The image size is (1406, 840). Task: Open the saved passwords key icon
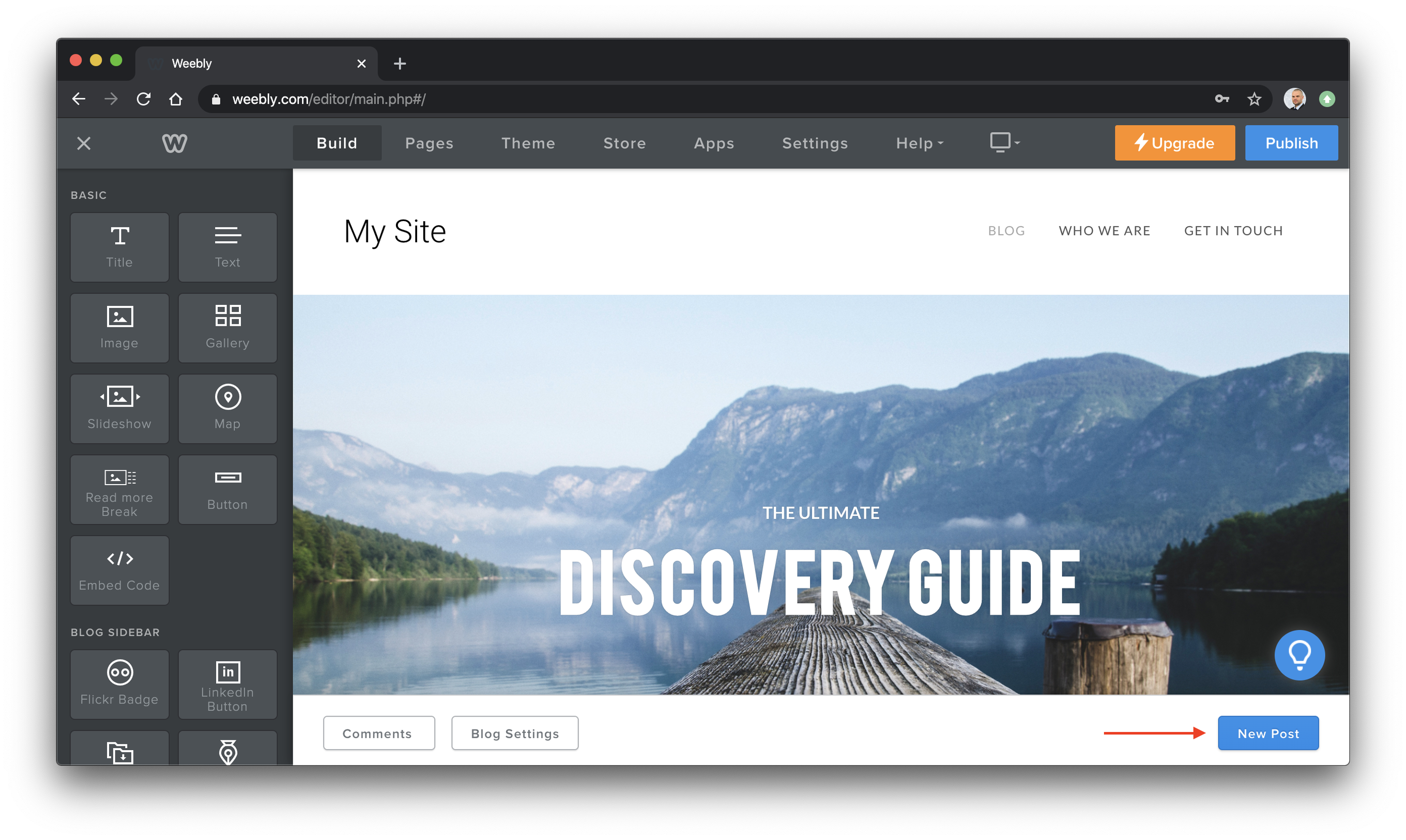coord(1221,99)
